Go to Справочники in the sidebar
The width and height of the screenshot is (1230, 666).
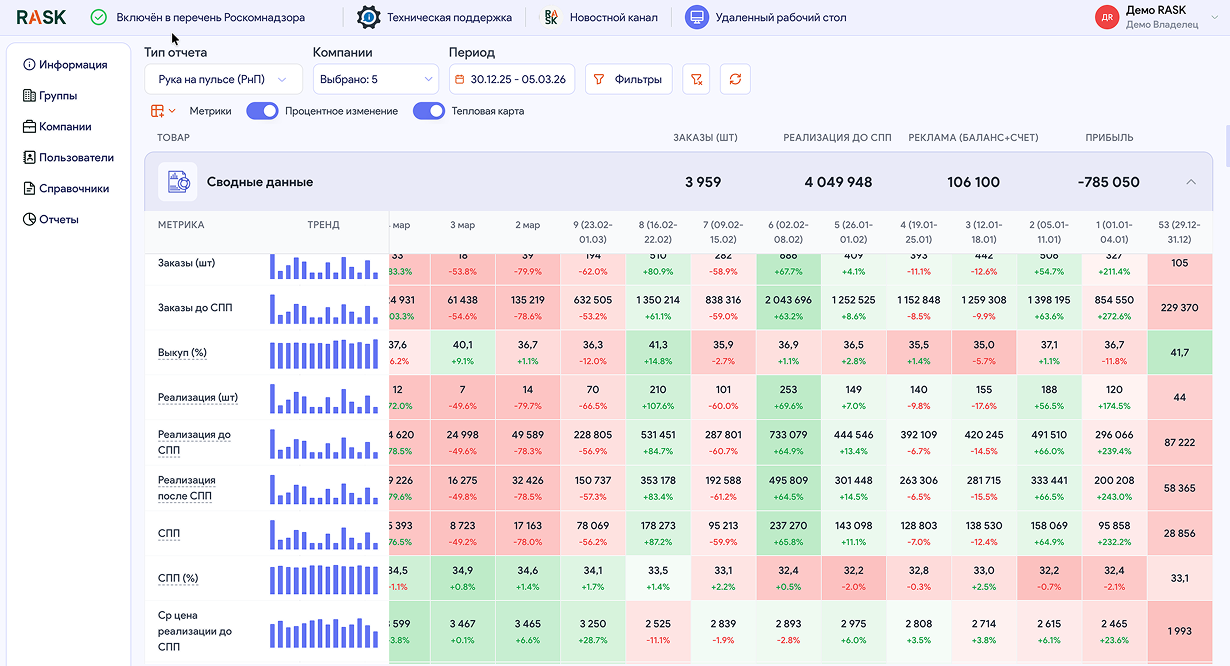[66, 188]
